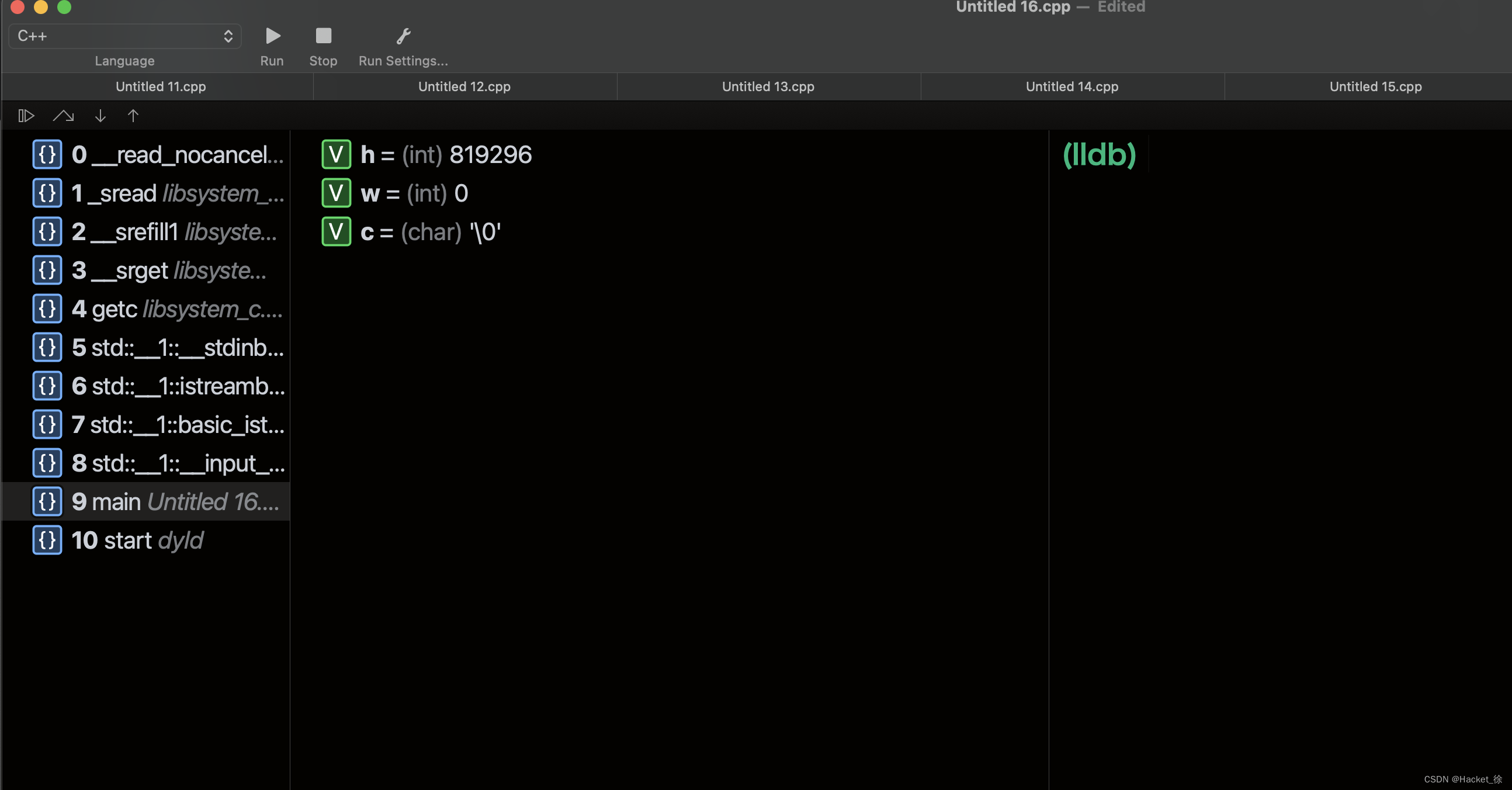This screenshot has height=790, width=1512.
Task: Open the Untitled 15.cpp tab
Action: click(x=1375, y=87)
